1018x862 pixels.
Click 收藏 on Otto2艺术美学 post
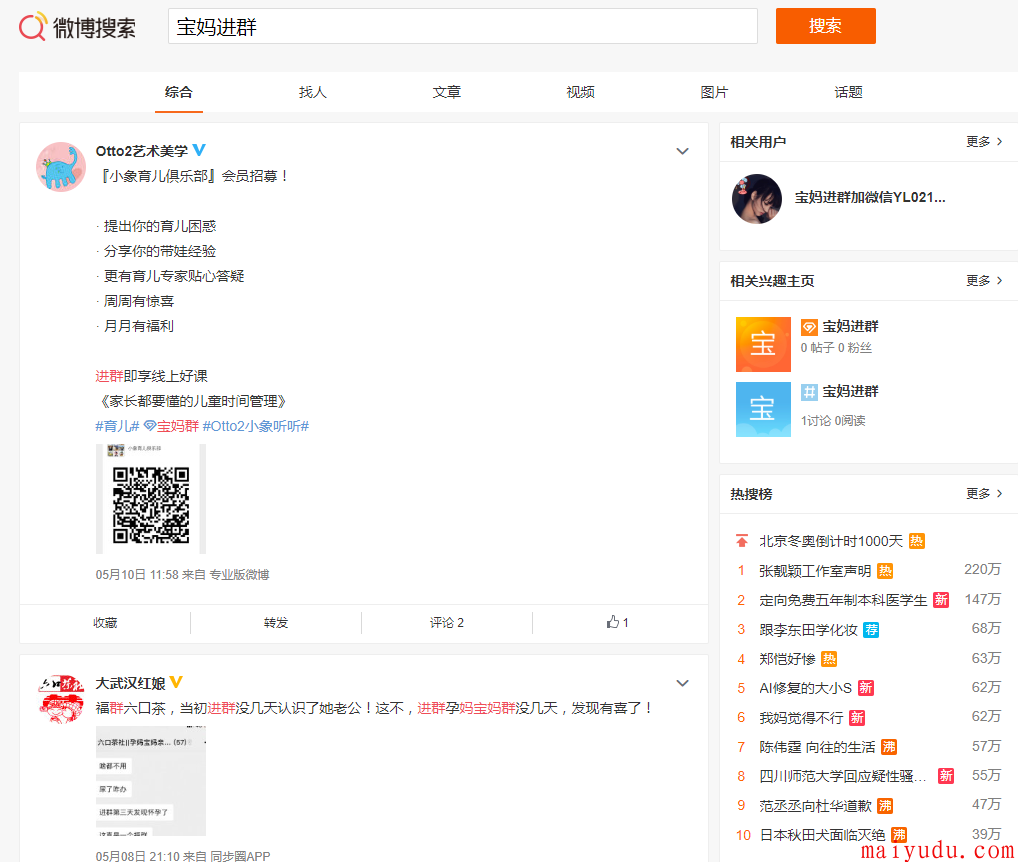click(x=105, y=622)
